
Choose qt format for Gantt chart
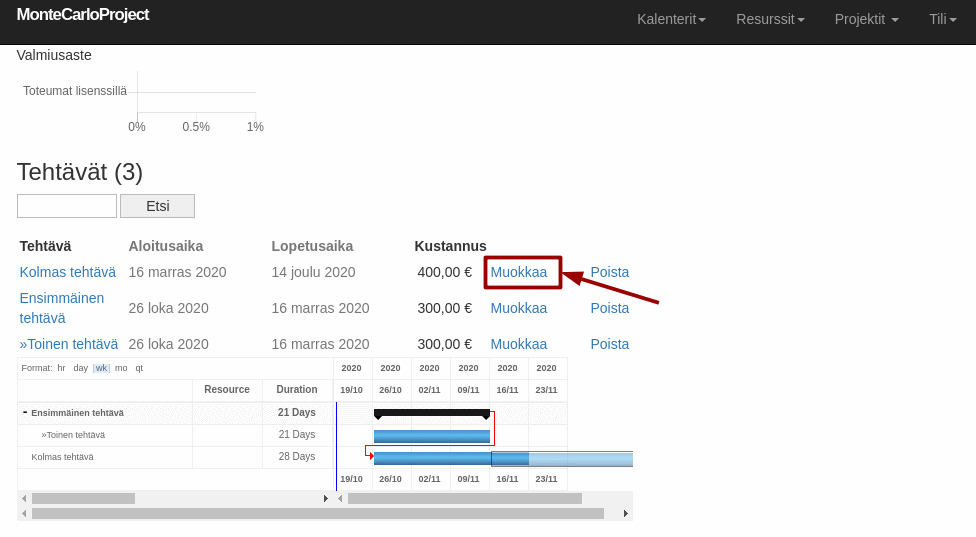(139, 368)
